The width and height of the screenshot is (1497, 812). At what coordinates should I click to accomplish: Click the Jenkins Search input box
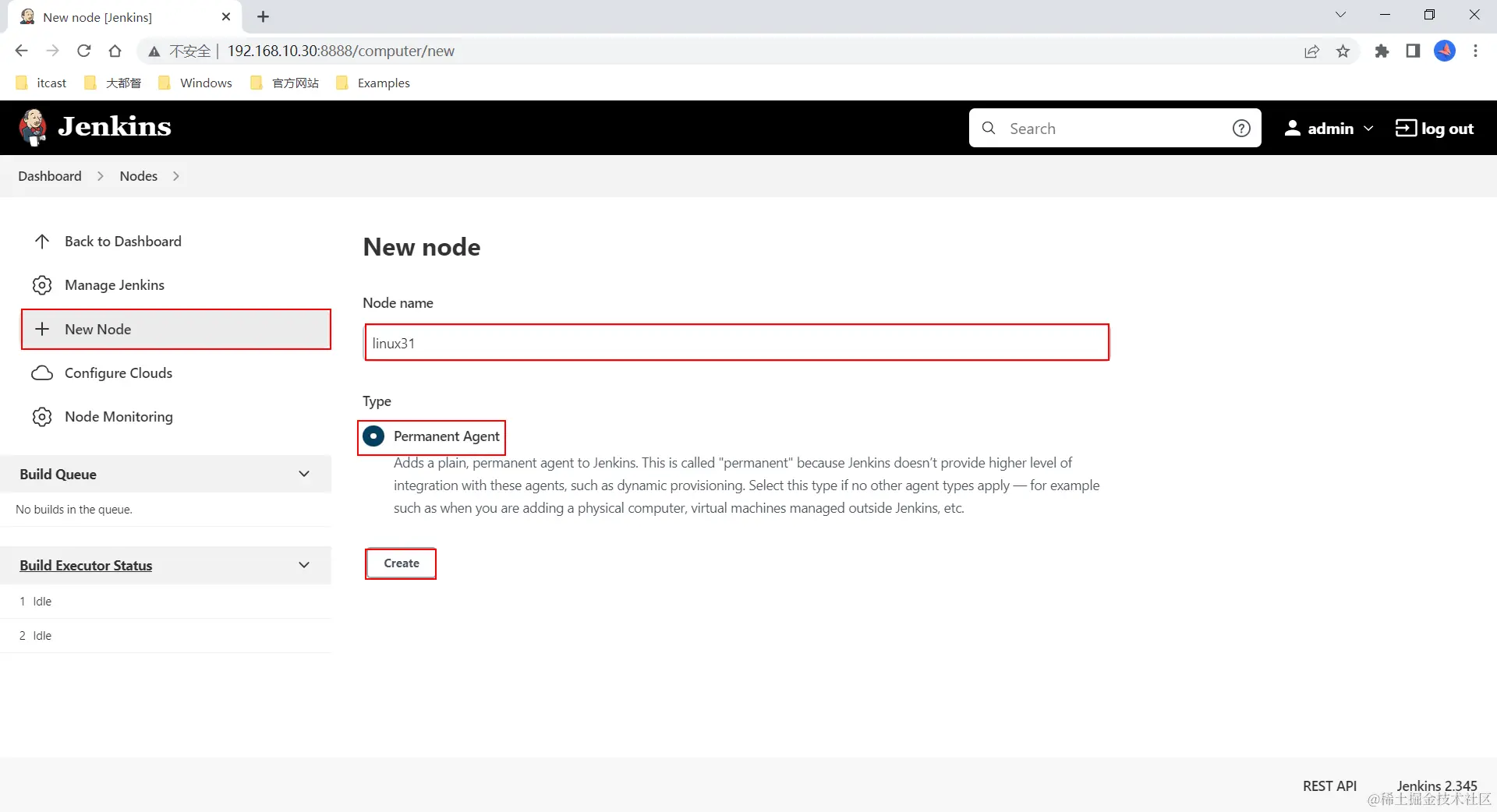point(1114,129)
